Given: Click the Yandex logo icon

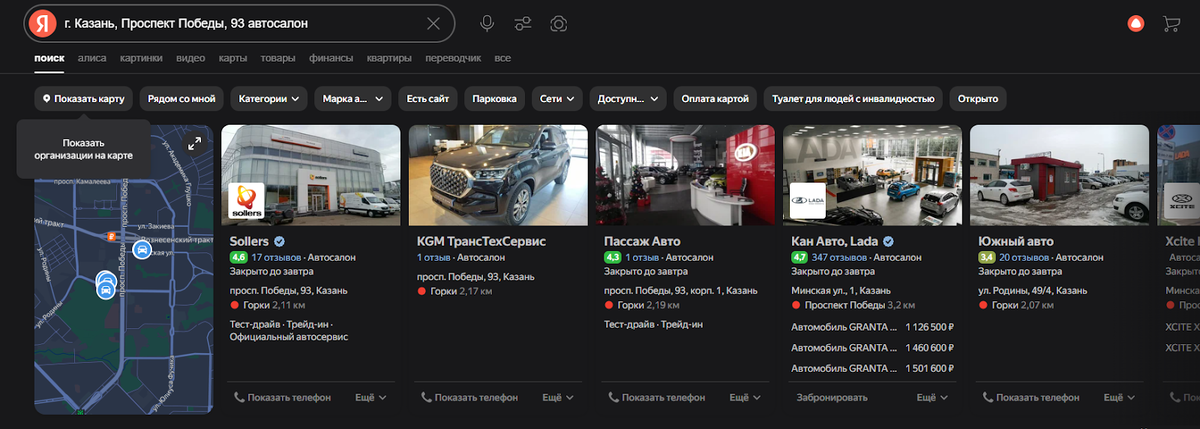Looking at the screenshot, I should (x=40, y=23).
